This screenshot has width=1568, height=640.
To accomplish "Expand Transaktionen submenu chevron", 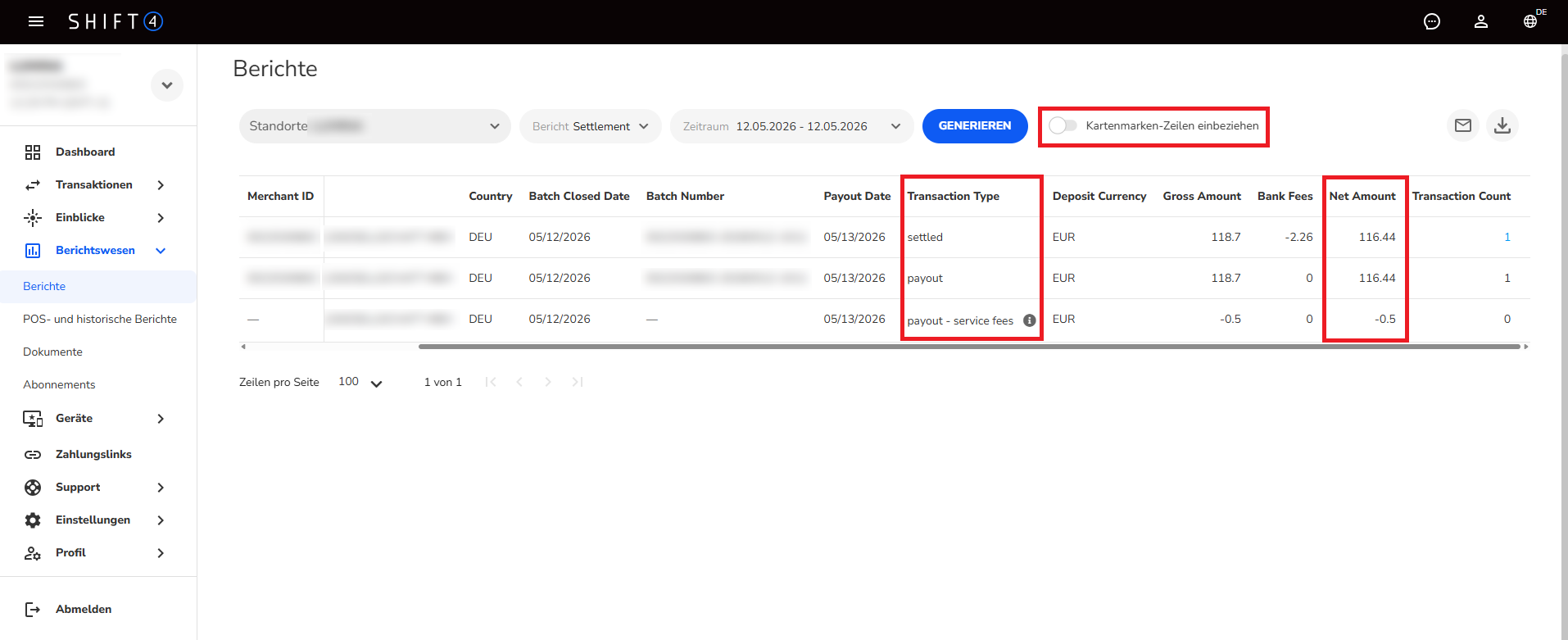I will (161, 185).
